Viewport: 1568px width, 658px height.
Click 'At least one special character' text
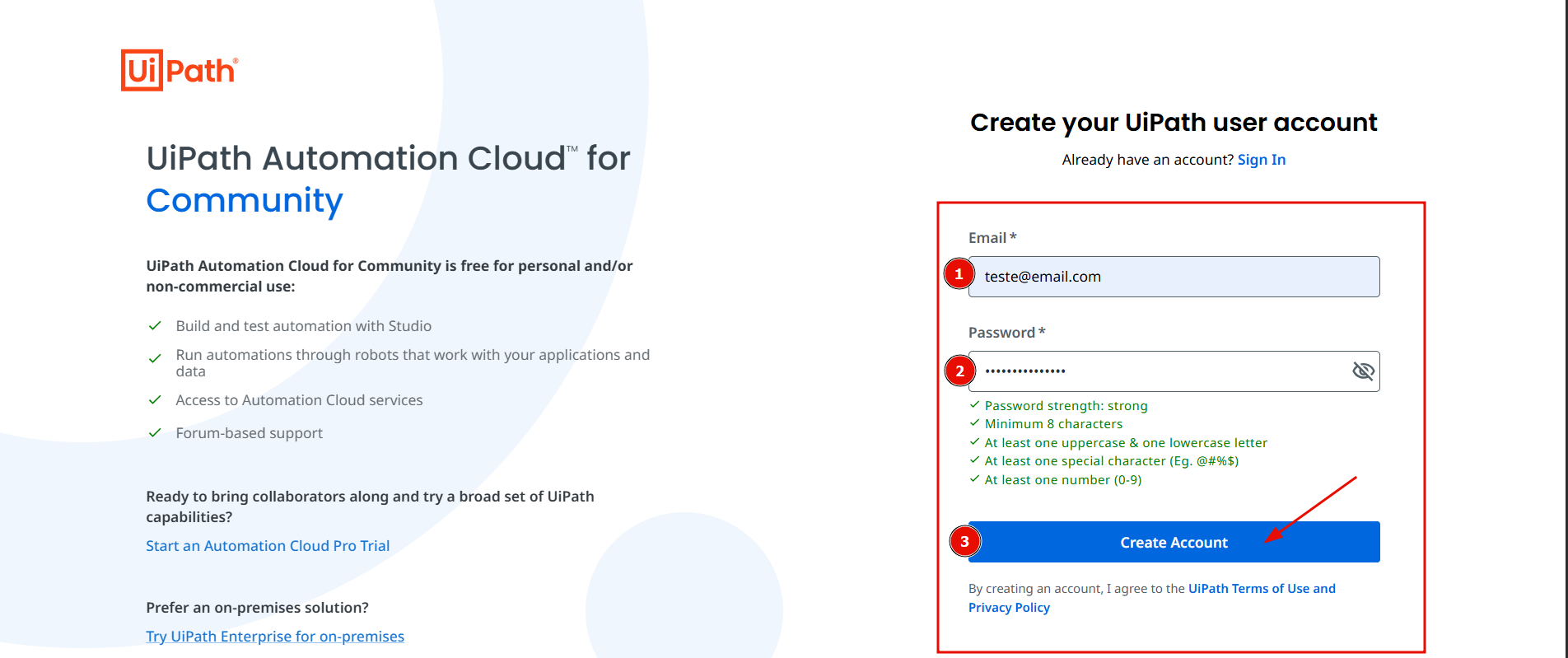[x=1112, y=461]
